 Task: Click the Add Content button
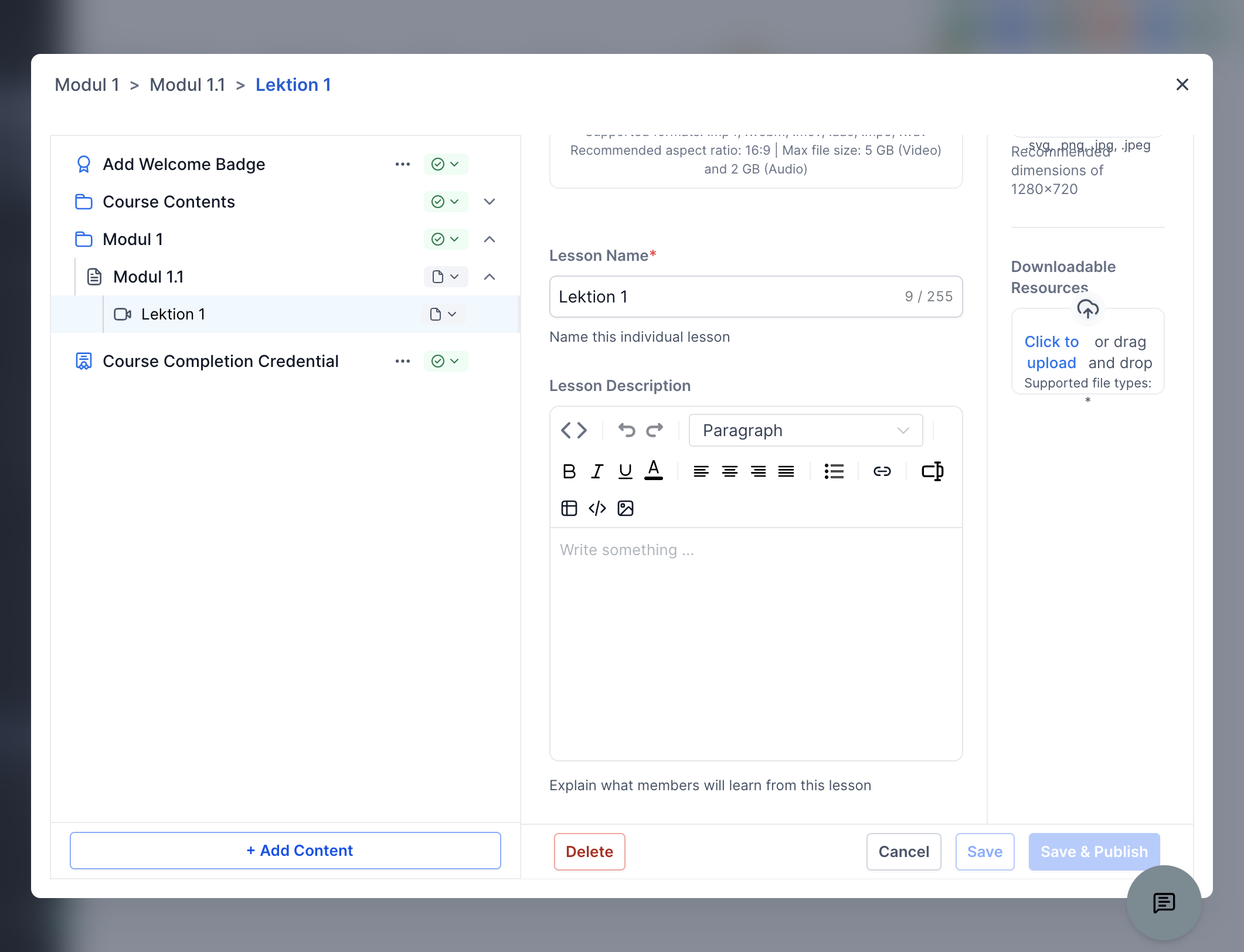285,851
